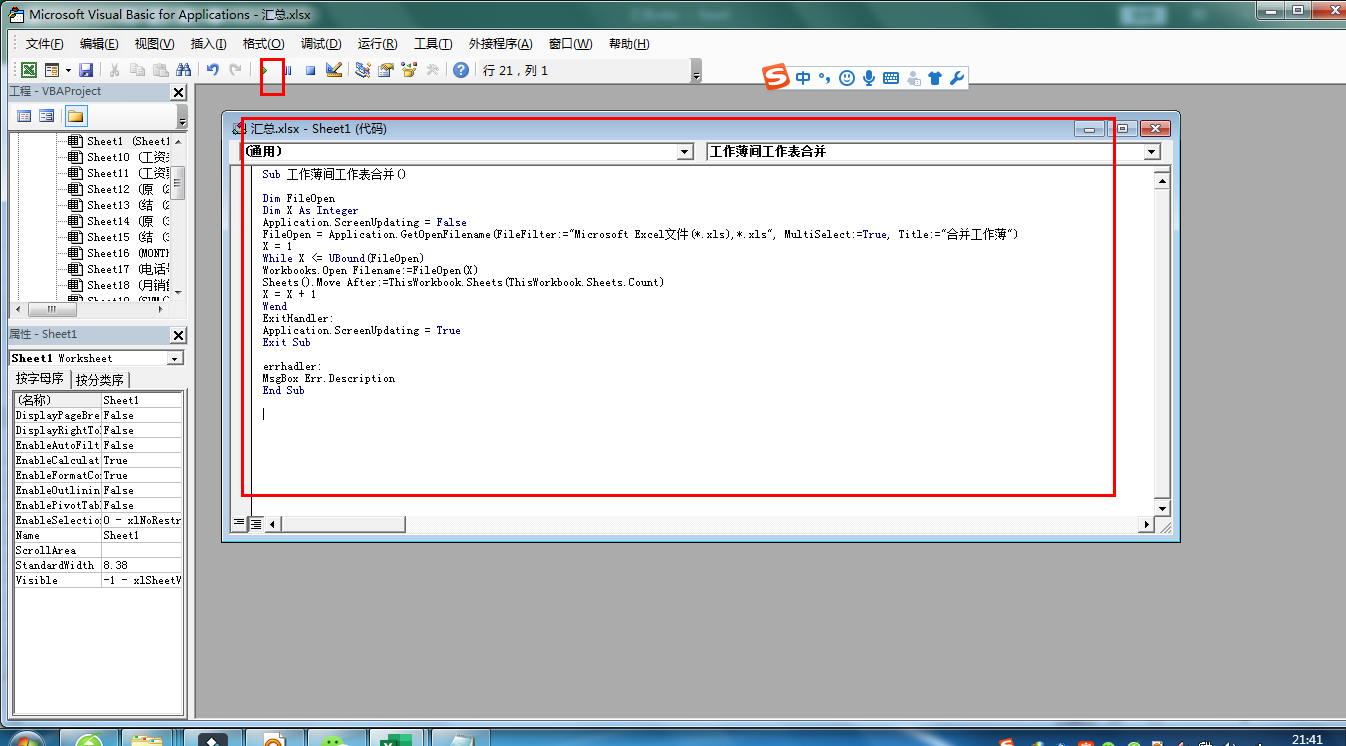1346x746 pixels.
Task: Select the Visible property row
Action: click(x=98, y=580)
